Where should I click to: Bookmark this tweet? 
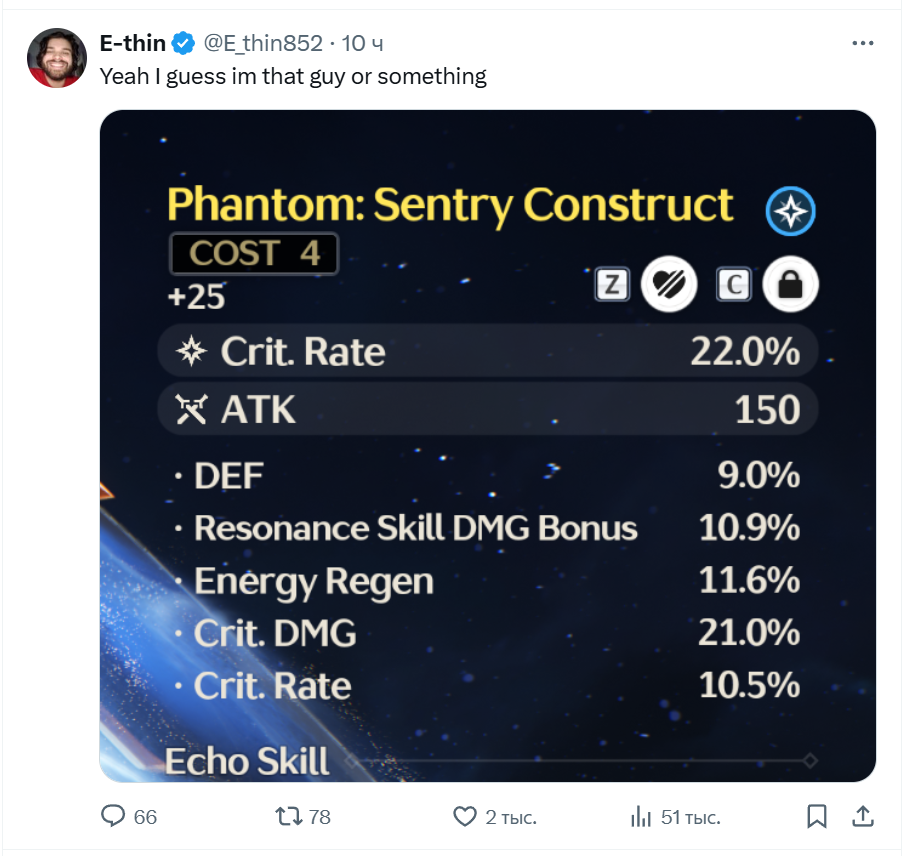point(816,816)
